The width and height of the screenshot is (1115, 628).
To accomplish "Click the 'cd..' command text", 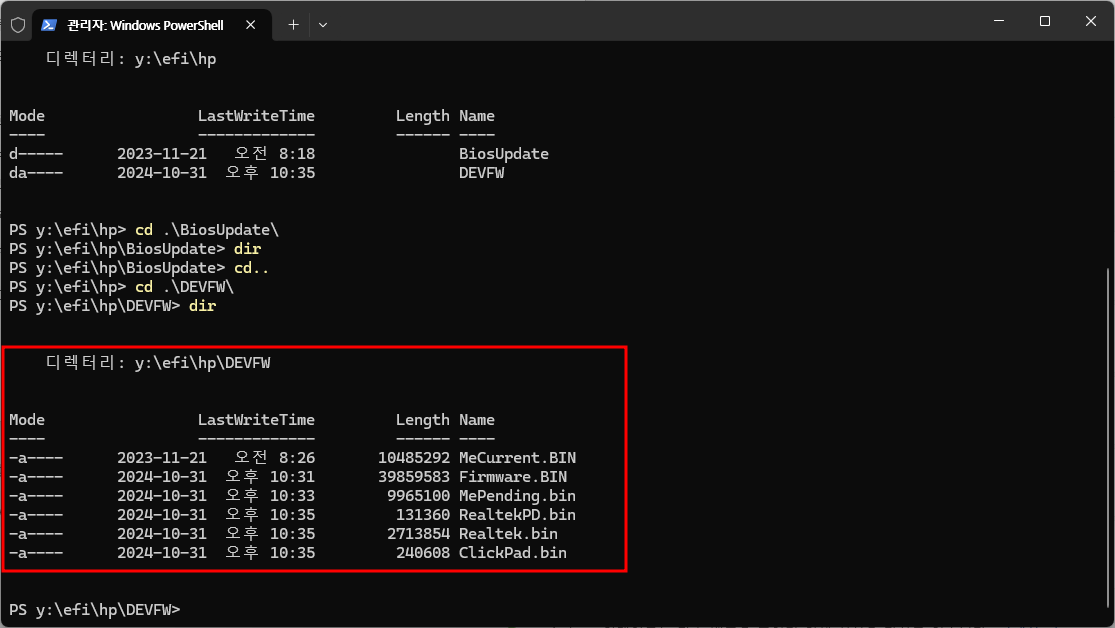I will tap(251, 268).
